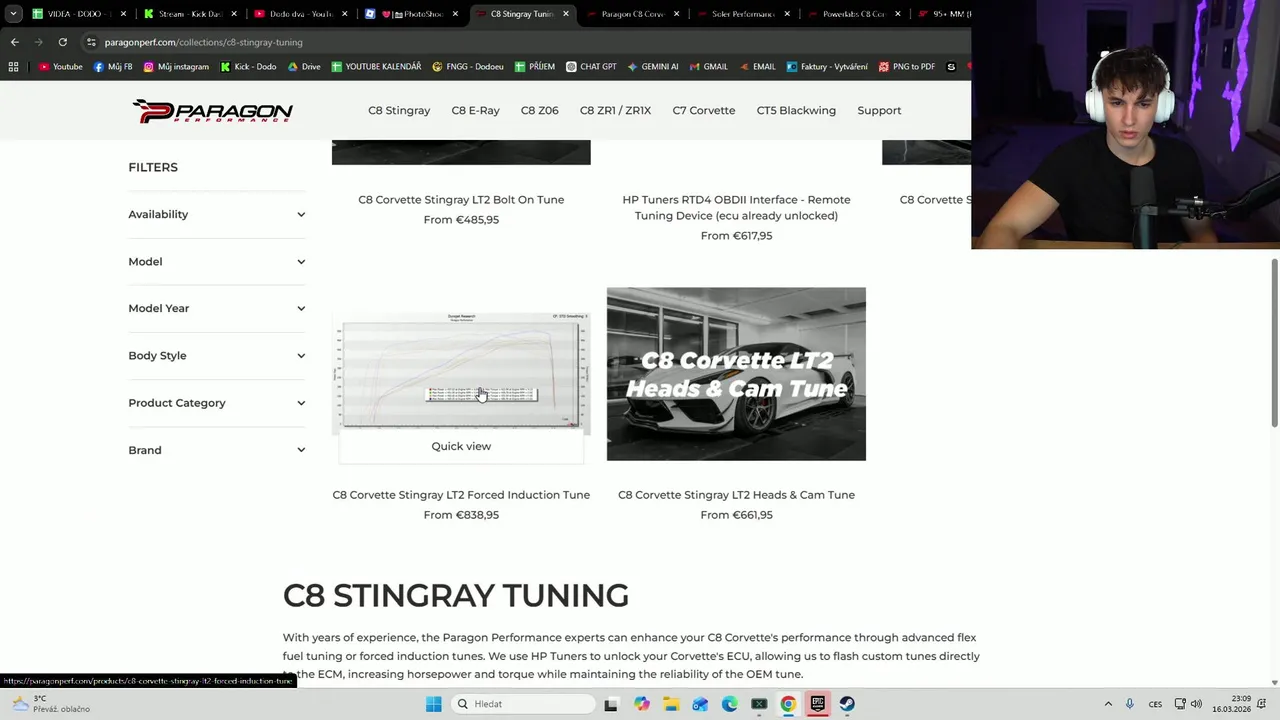This screenshot has height=720, width=1280.
Task: Open the Kick - Dodo bookmark
Action: point(248,67)
